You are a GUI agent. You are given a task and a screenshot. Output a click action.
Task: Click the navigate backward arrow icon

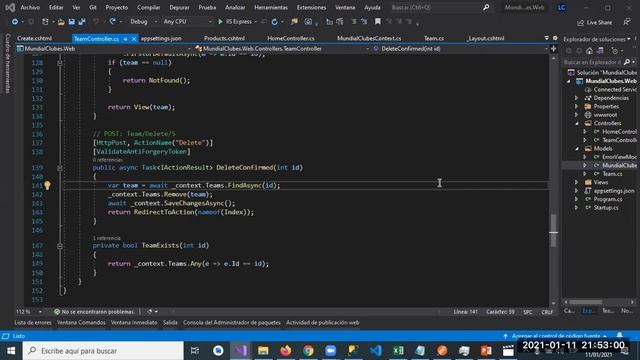pos(15,22)
